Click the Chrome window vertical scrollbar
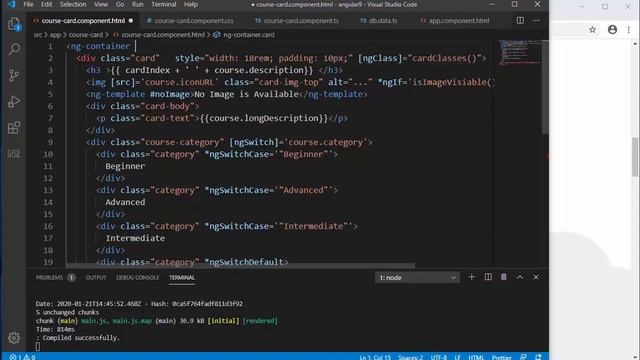 pyautogui.click(x=635, y=157)
